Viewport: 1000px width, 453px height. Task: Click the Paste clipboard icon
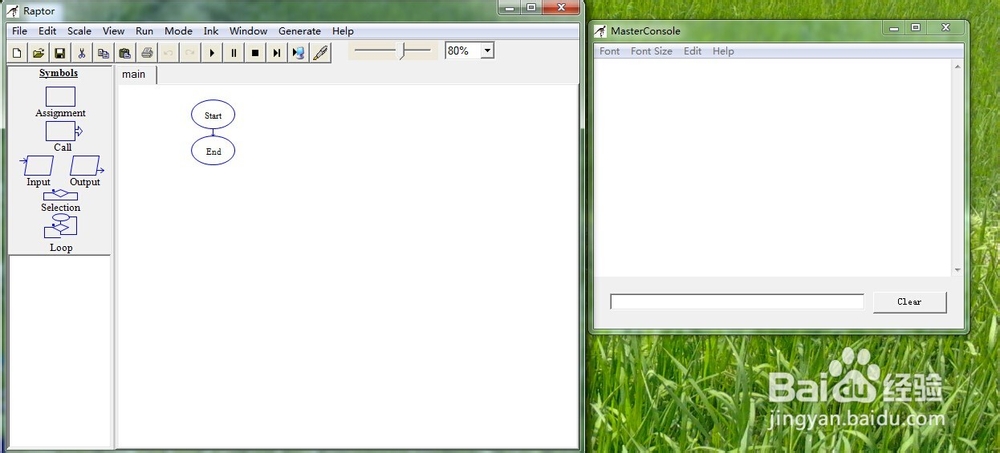coord(125,53)
